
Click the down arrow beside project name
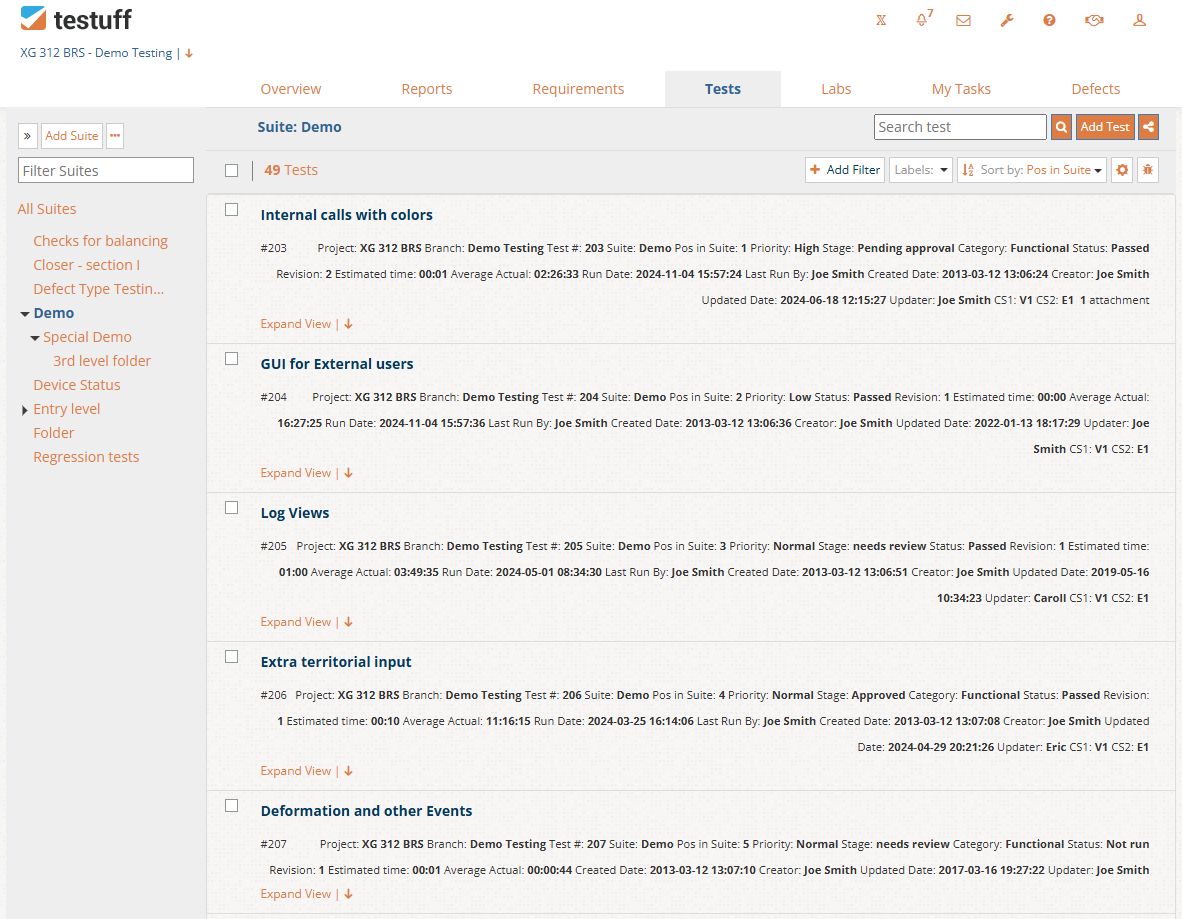pyautogui.click(x=189, y=54)
